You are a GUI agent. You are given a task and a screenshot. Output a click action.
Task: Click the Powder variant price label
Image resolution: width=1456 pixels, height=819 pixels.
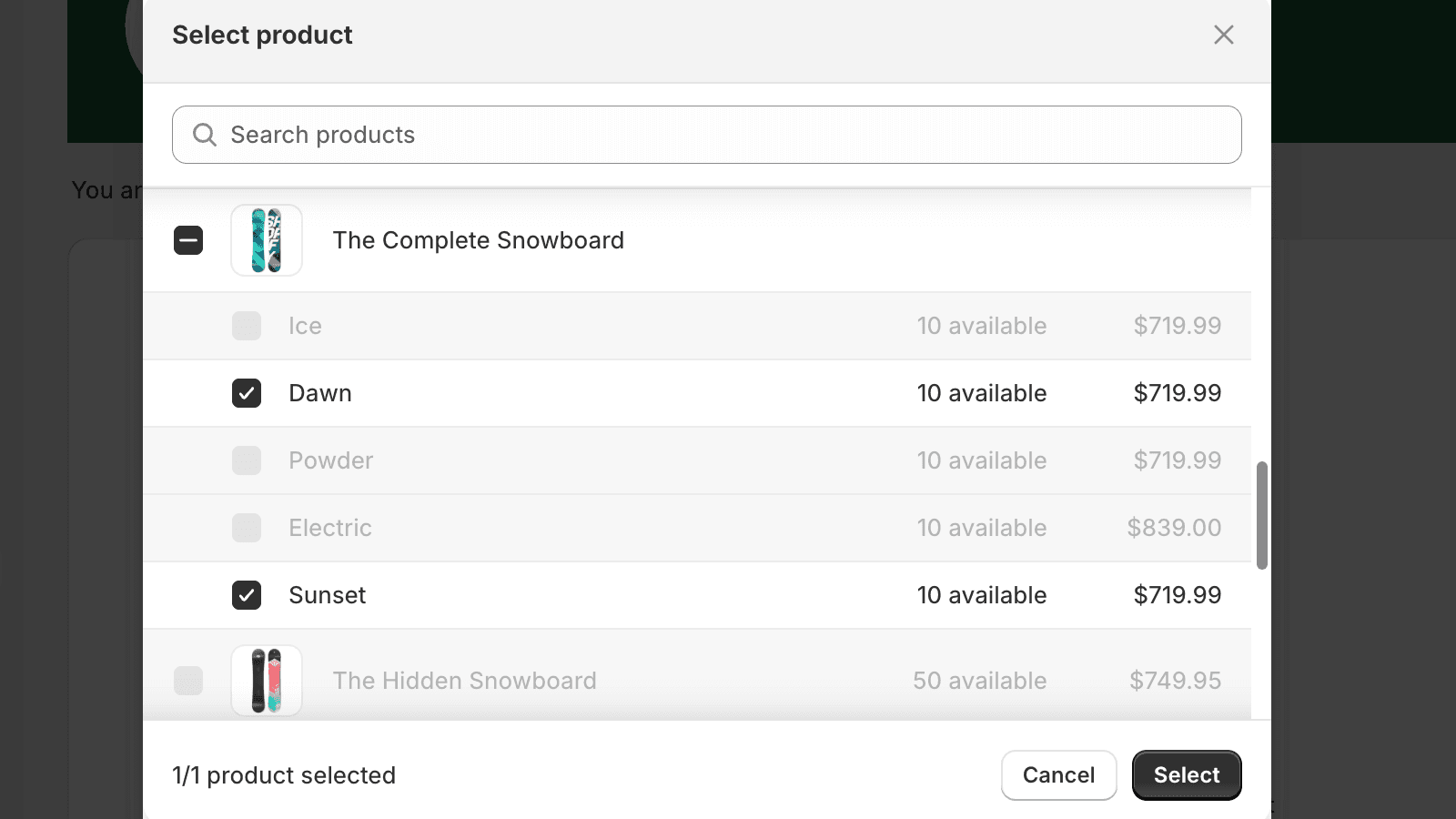[x=1178, y=460]
